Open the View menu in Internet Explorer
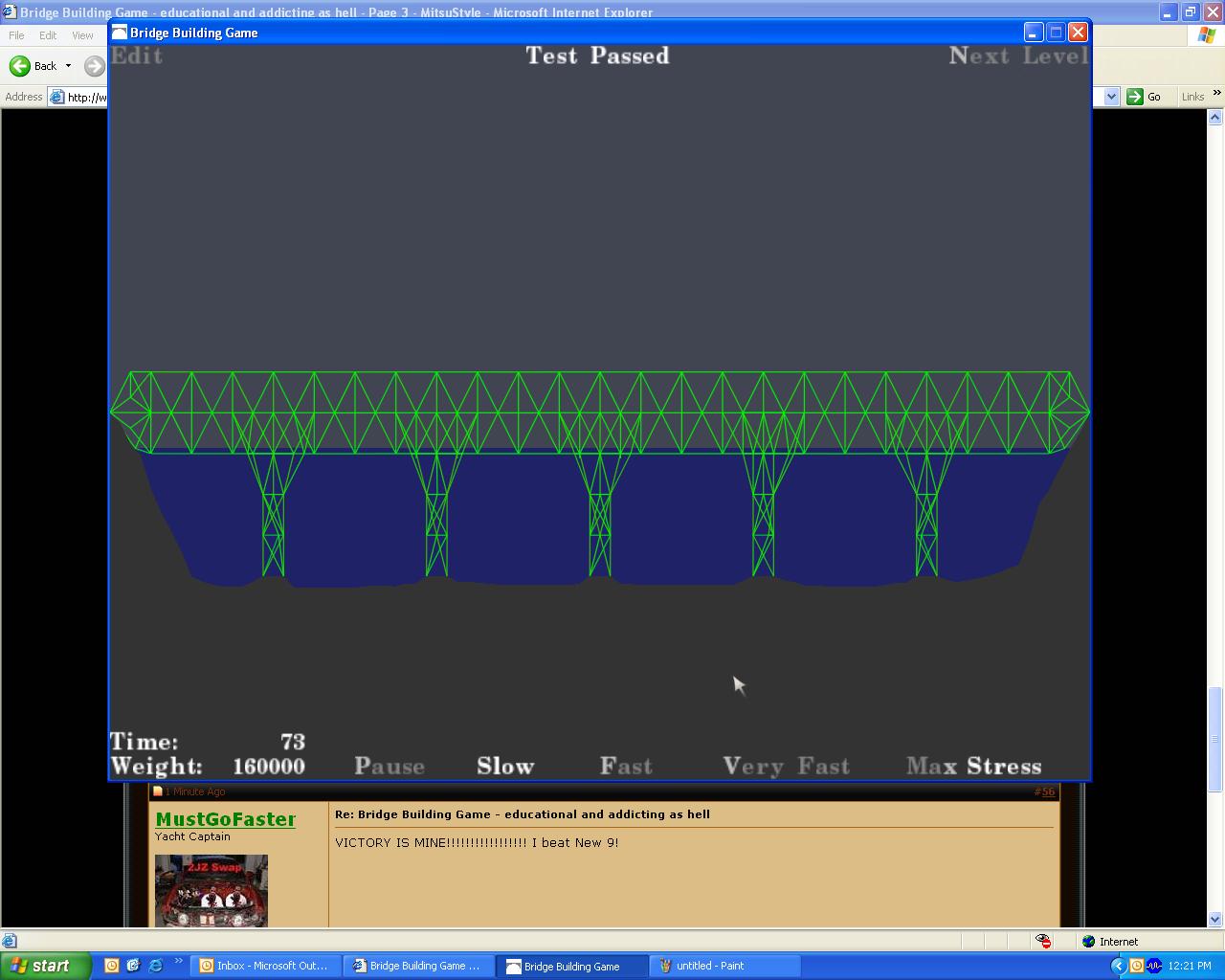The width and height of the screenshot is (1225, 980). pos(82,35)
